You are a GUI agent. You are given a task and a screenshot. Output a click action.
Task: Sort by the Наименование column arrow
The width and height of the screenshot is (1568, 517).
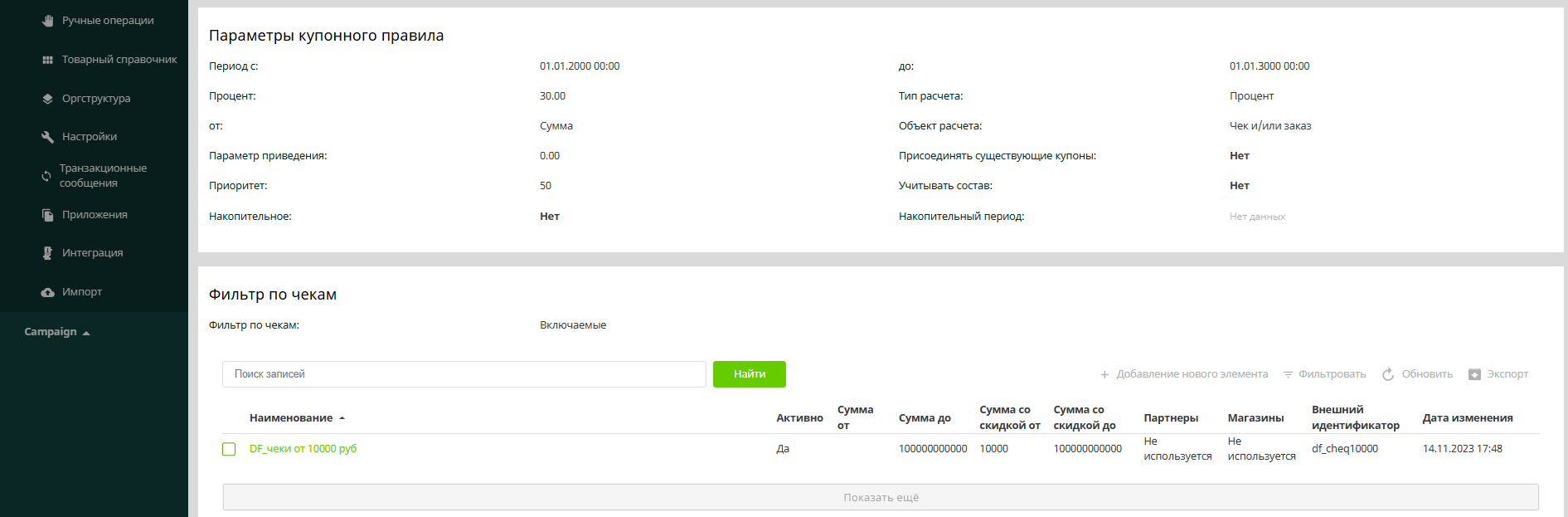point(342,418)
